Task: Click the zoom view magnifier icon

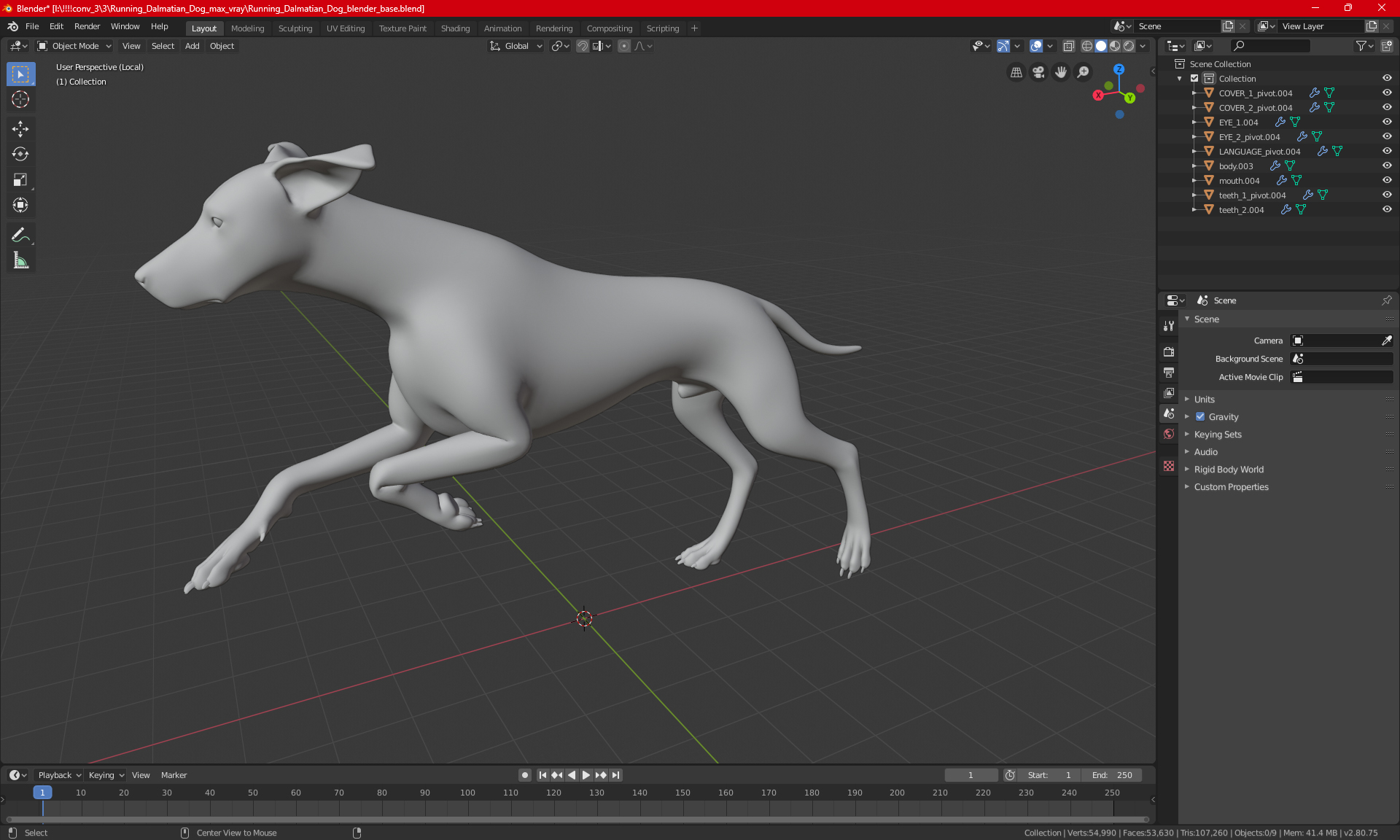Action: click(1084, 72)
